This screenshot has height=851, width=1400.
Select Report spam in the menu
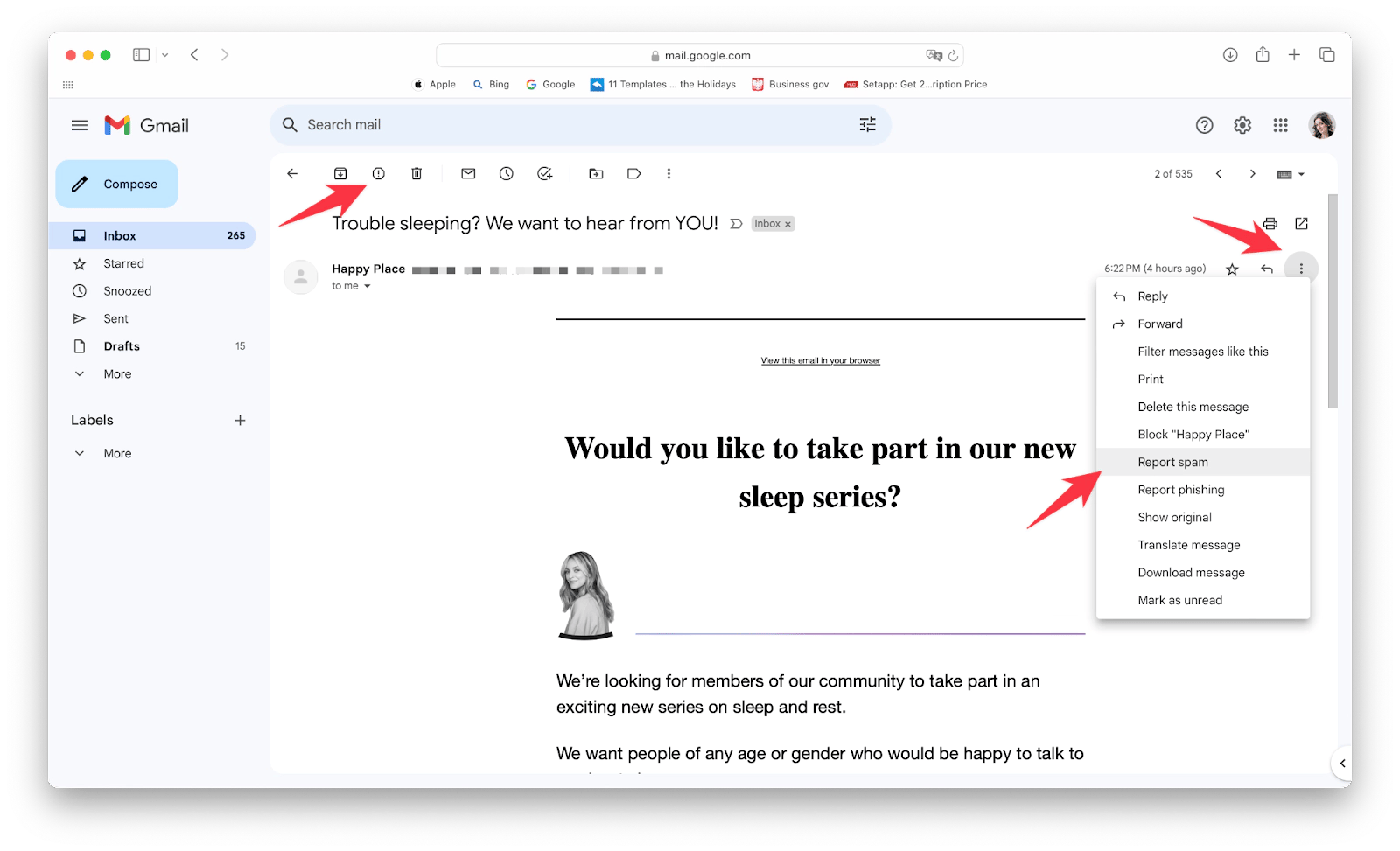[x=1203, y=463]
